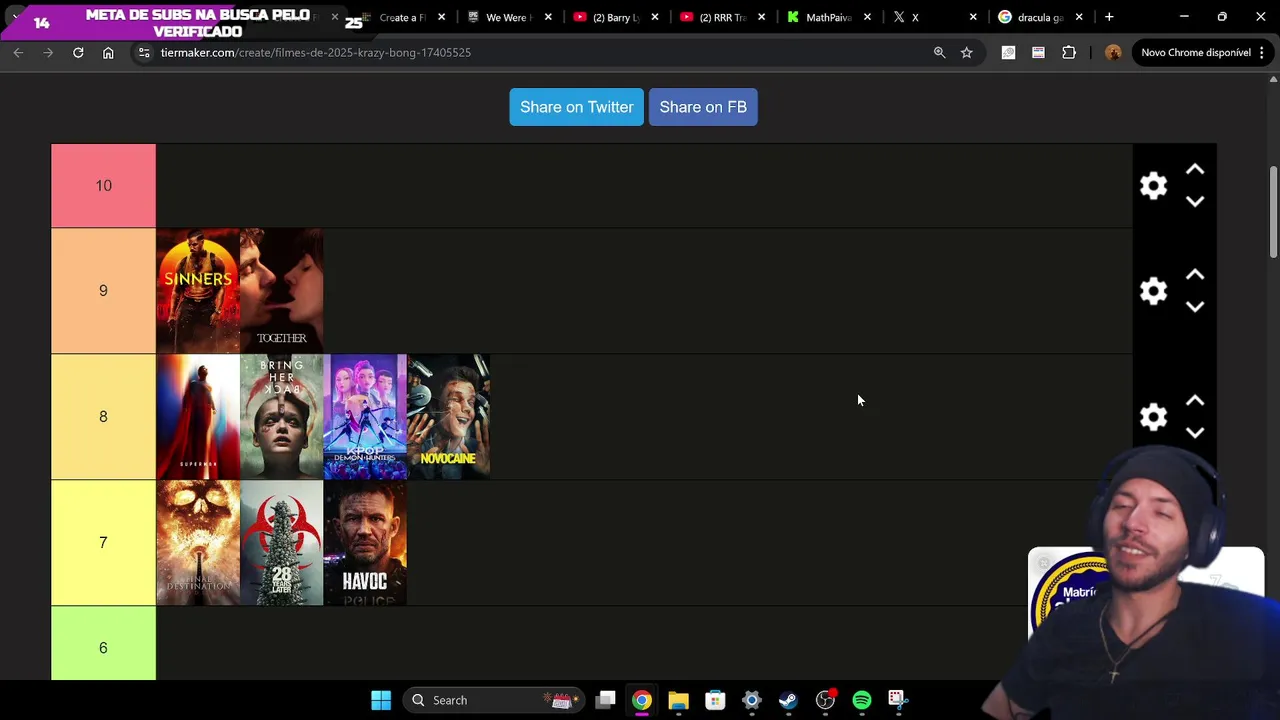Viewport: 1280px width, 720px height.
Task: Select the Sinners movie poster
Action: tap(198, 291)
